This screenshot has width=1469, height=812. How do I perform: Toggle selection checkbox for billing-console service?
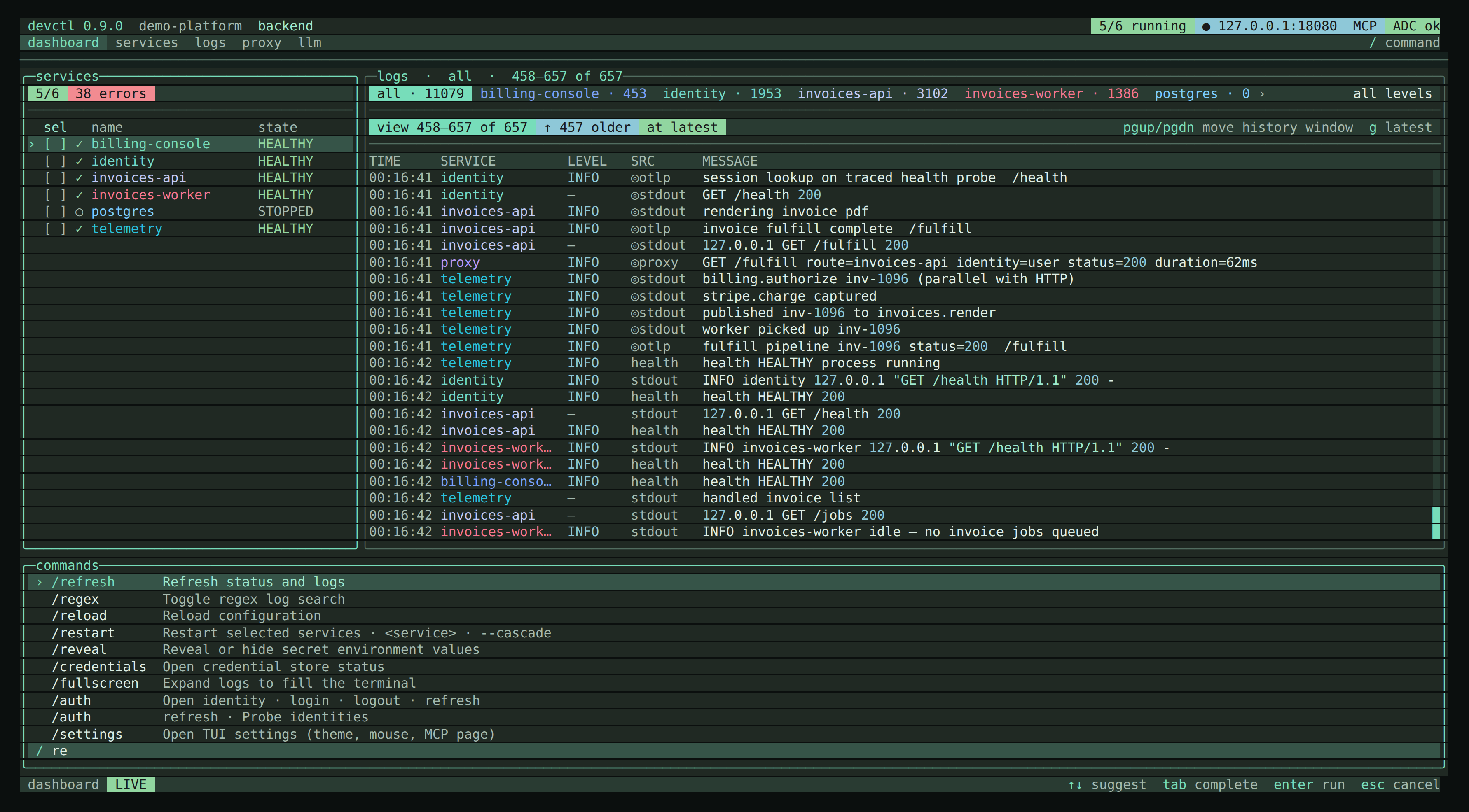[55, 144]
